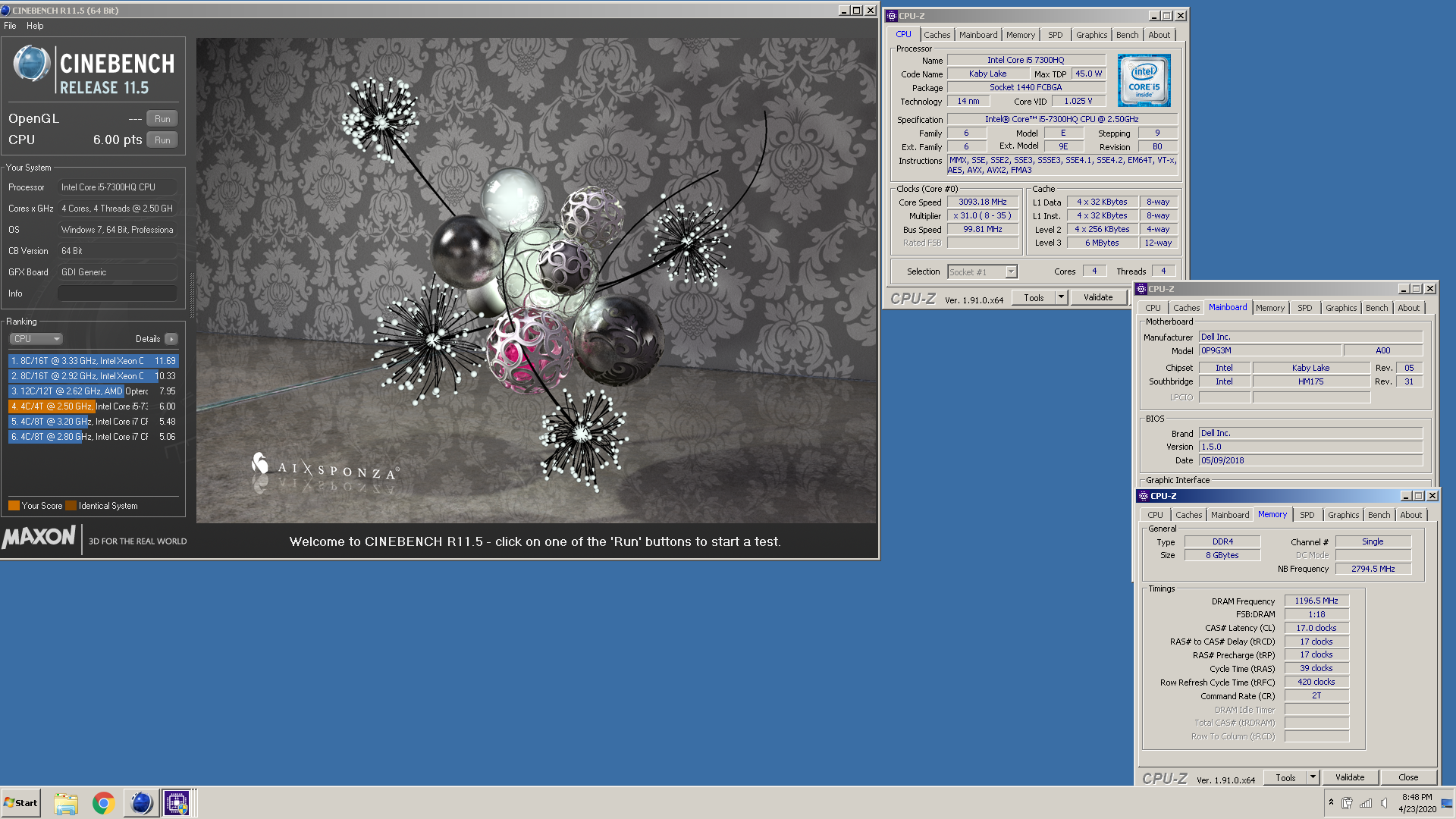
Task: Select highlighted 4C/4T @ 2.50 GHz ranking row
Action: (x=93, y=406)
